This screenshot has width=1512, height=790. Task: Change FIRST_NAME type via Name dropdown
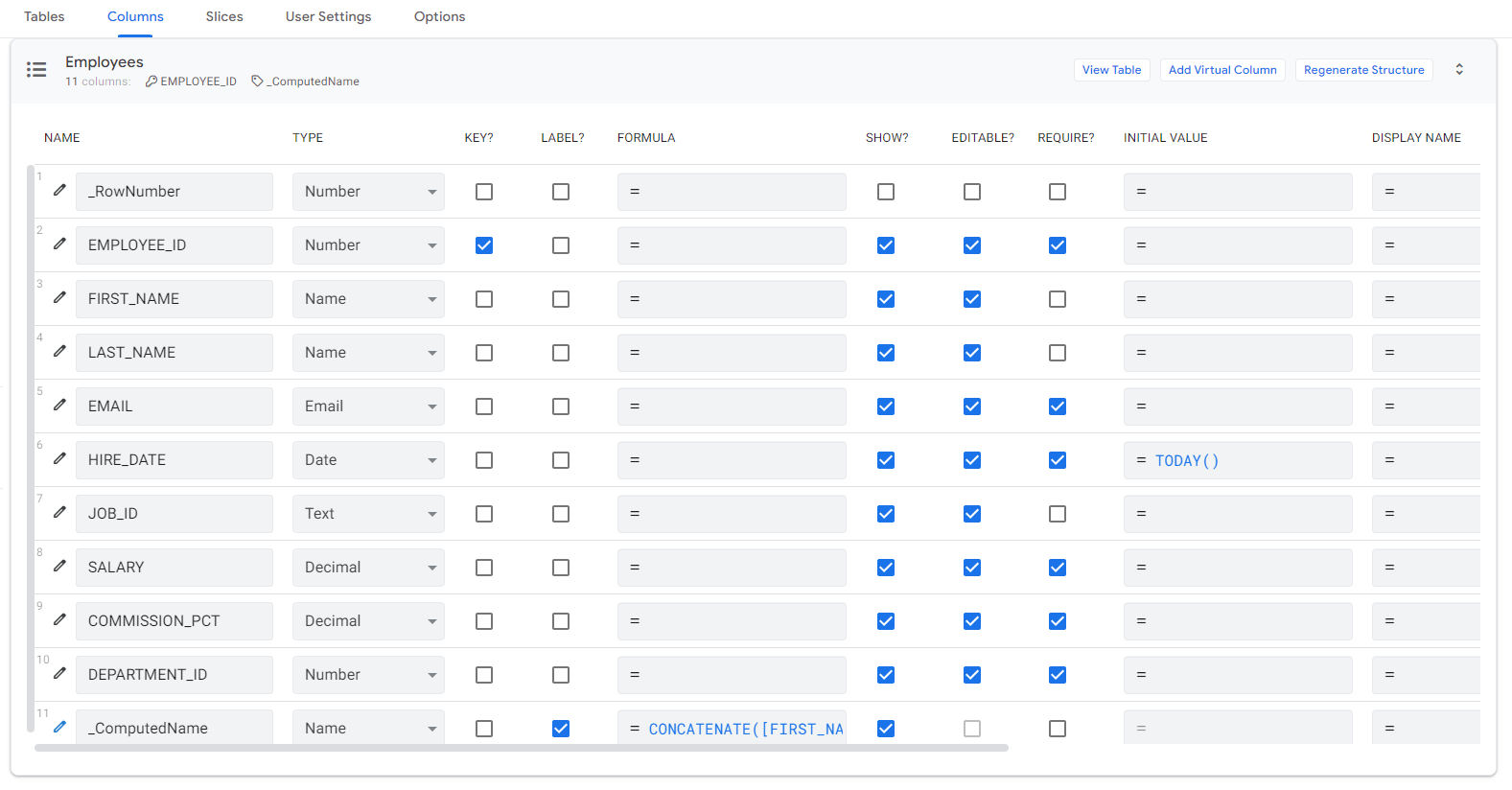click(x=368, y=299)
